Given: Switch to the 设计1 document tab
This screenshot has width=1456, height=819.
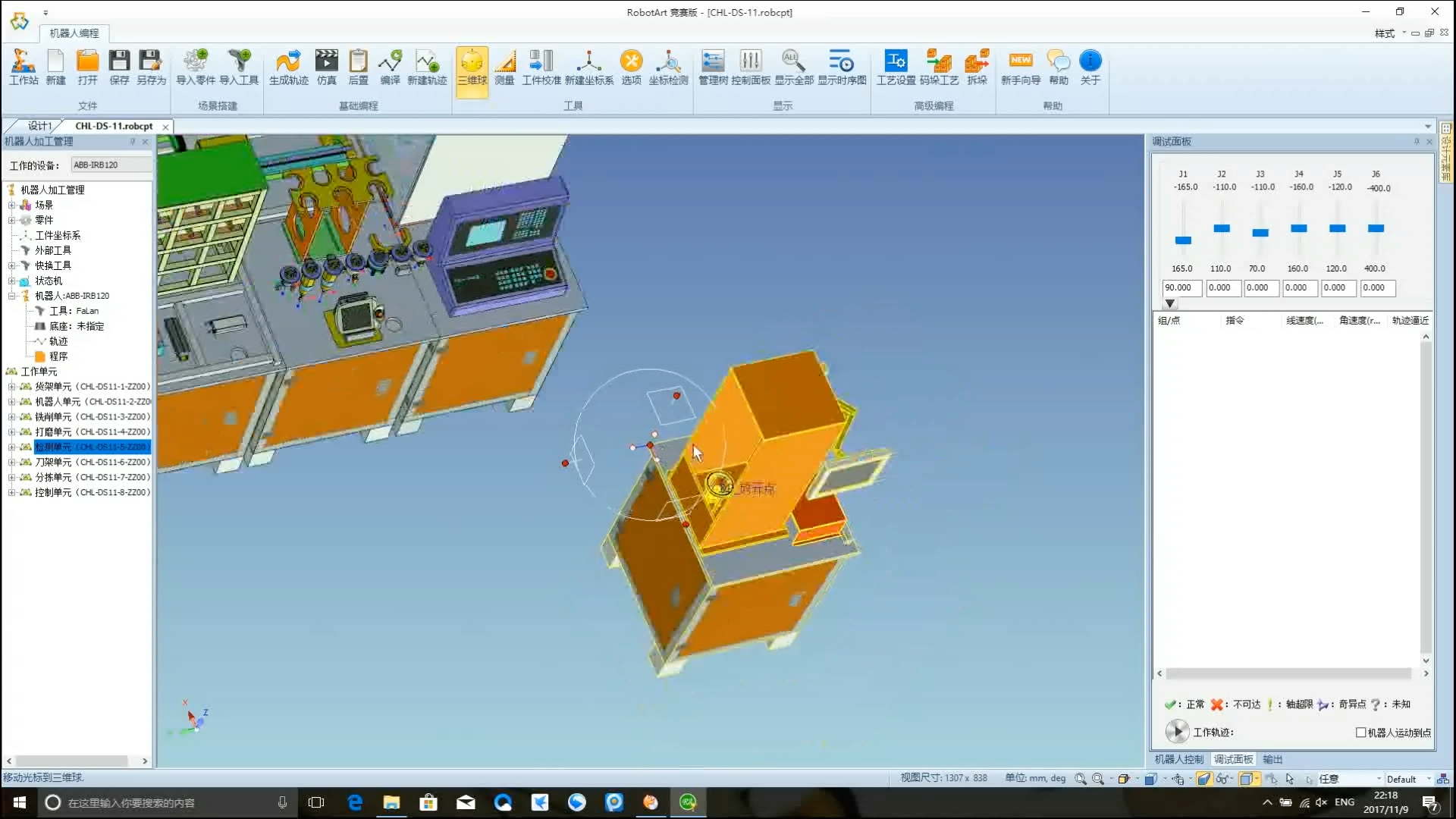Looking at the screenshot, I should pyautogui.click(x=39, y=126).
